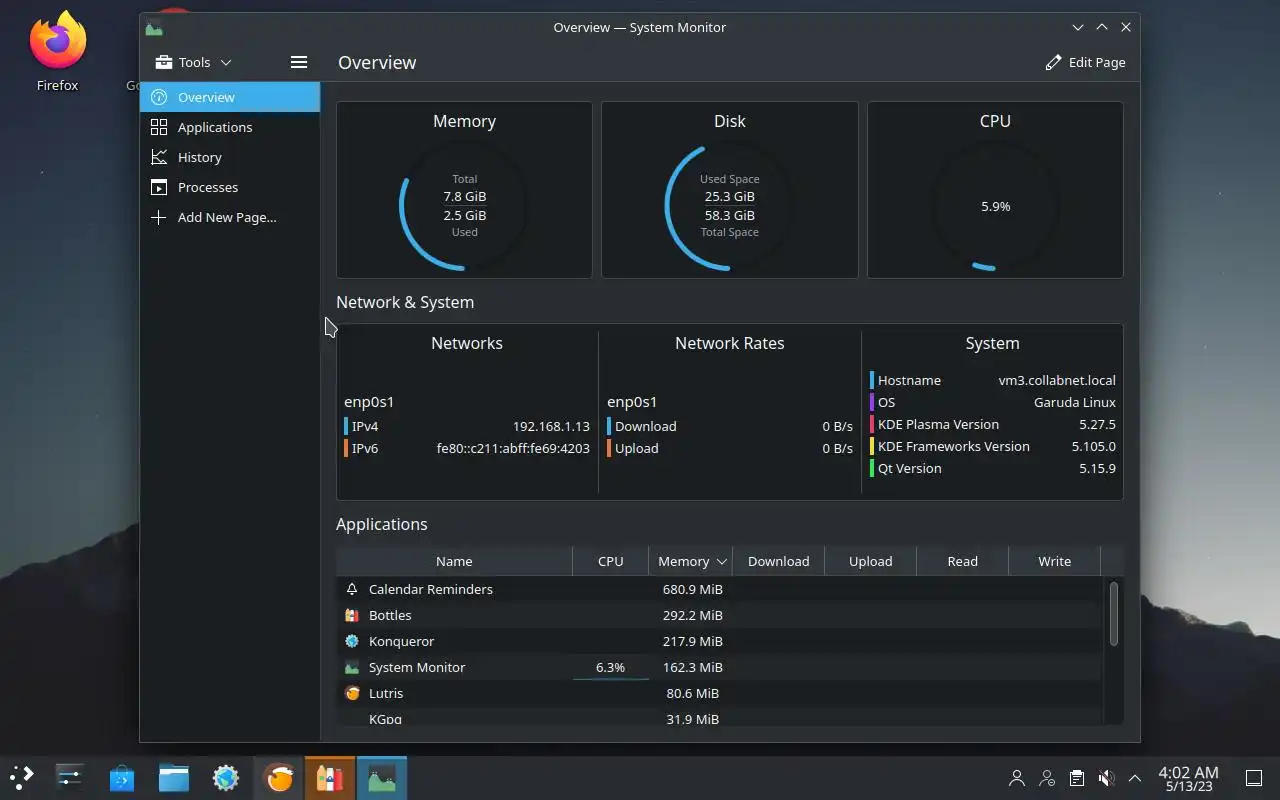Click the IPv6 address value
Screen dimensions: 1280x800
(513, 448)
